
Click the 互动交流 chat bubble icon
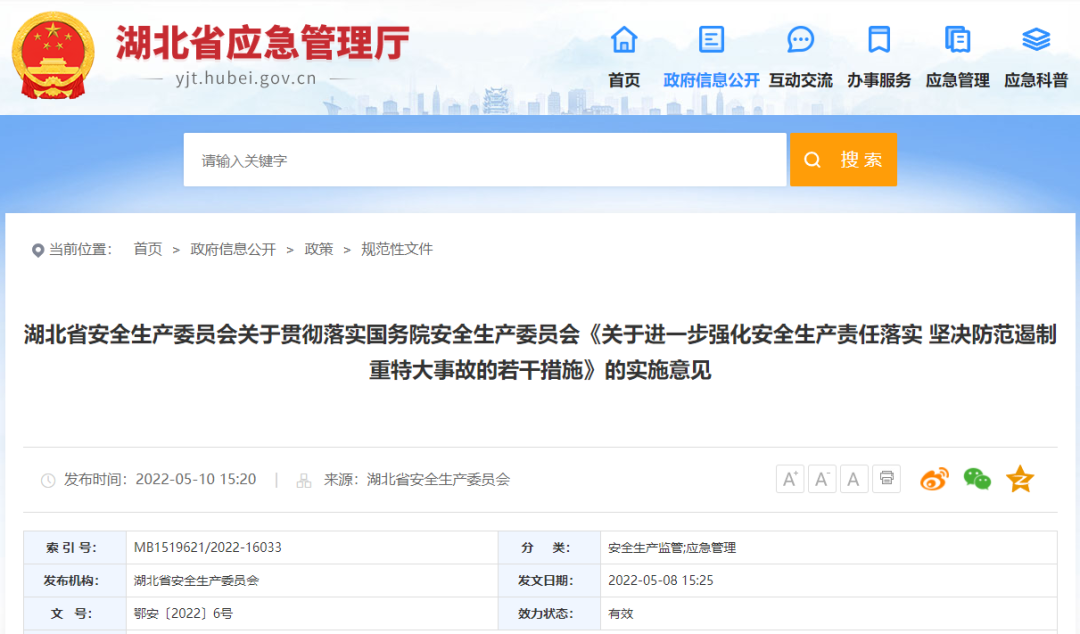tap(800, 40)
